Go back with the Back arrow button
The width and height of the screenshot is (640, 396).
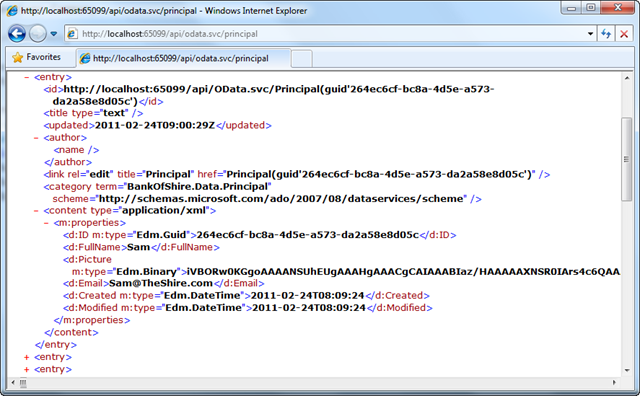tap(17, 33)
